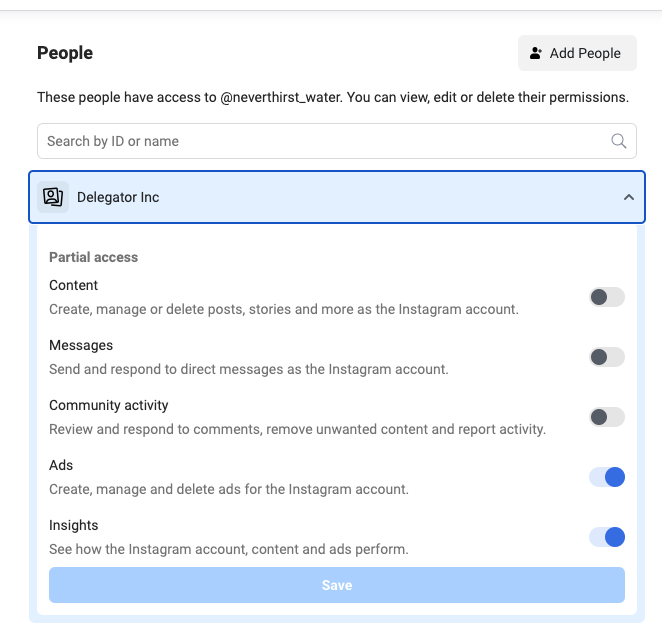Enable the Content permission toggle
This screenshot has height=634, width=662.
tap(607, 297)
